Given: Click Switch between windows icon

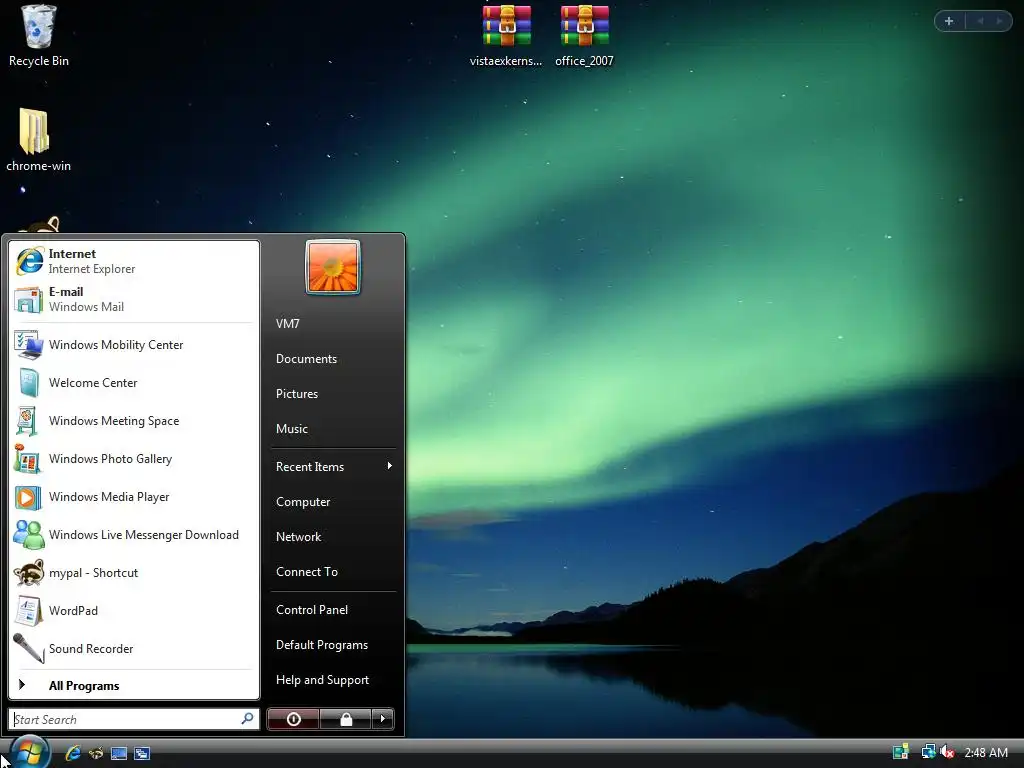Looking at the screenshot, I should [x=142, y=753].
